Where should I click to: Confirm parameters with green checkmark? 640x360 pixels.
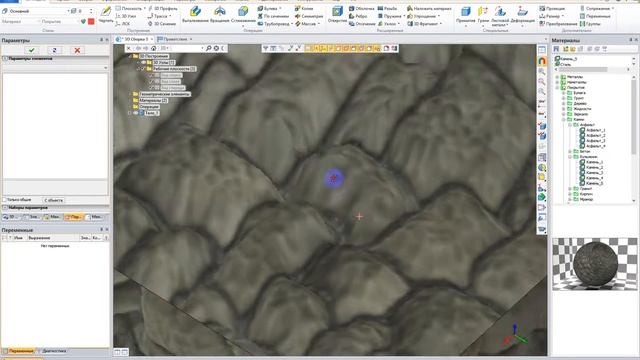coord(31,50)
